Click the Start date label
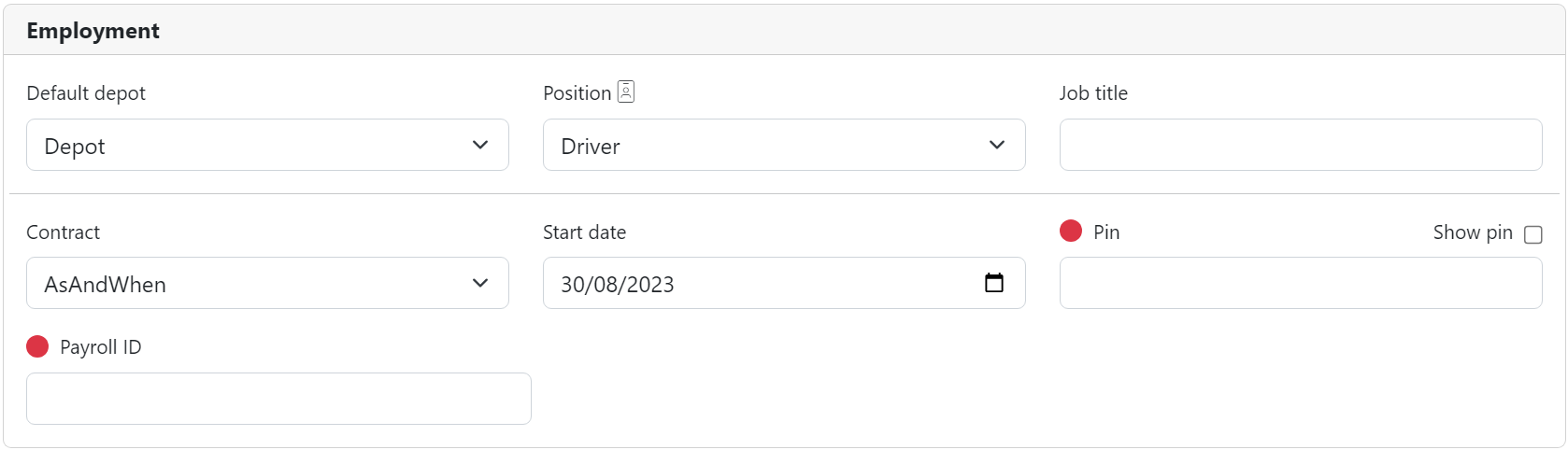Image resolution: width=1568 pixels, height=450 pixels. (x=584, y=232)
